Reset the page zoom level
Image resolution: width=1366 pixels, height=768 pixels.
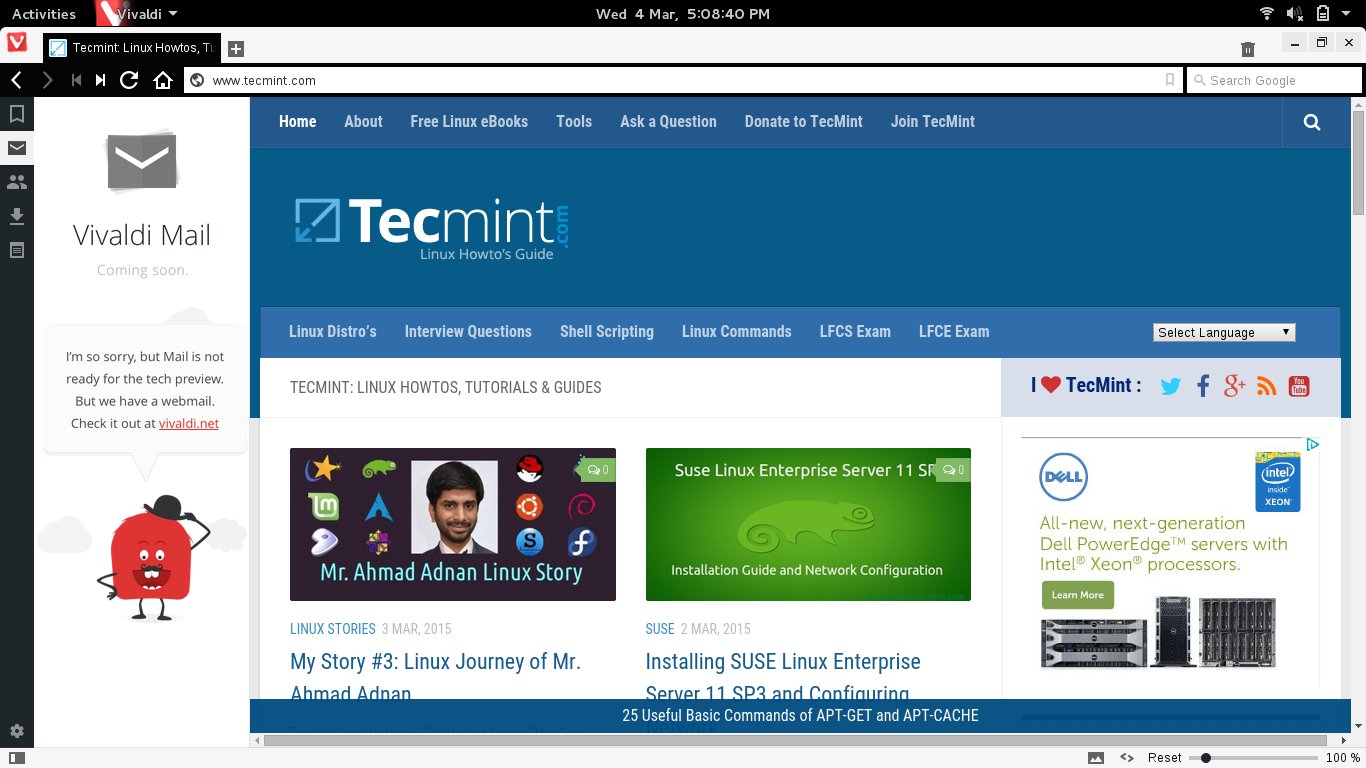coord(1164,758)
